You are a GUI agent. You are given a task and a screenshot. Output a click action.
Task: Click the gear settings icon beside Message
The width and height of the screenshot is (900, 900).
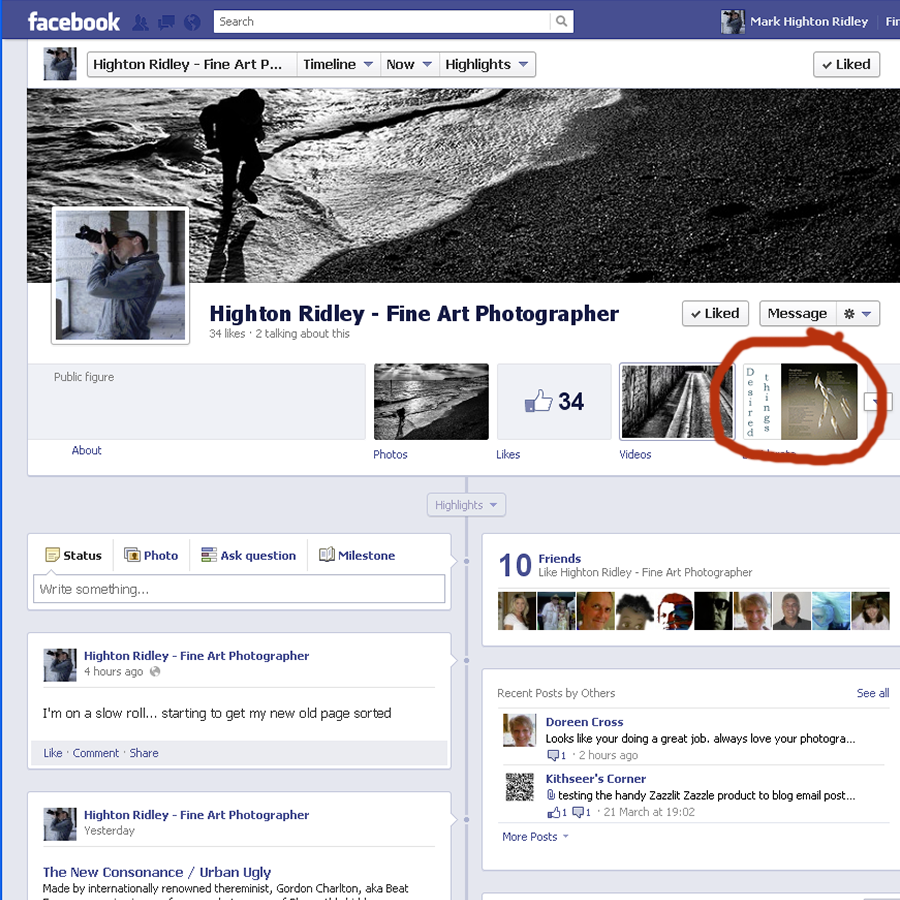(x=849, y=313)
